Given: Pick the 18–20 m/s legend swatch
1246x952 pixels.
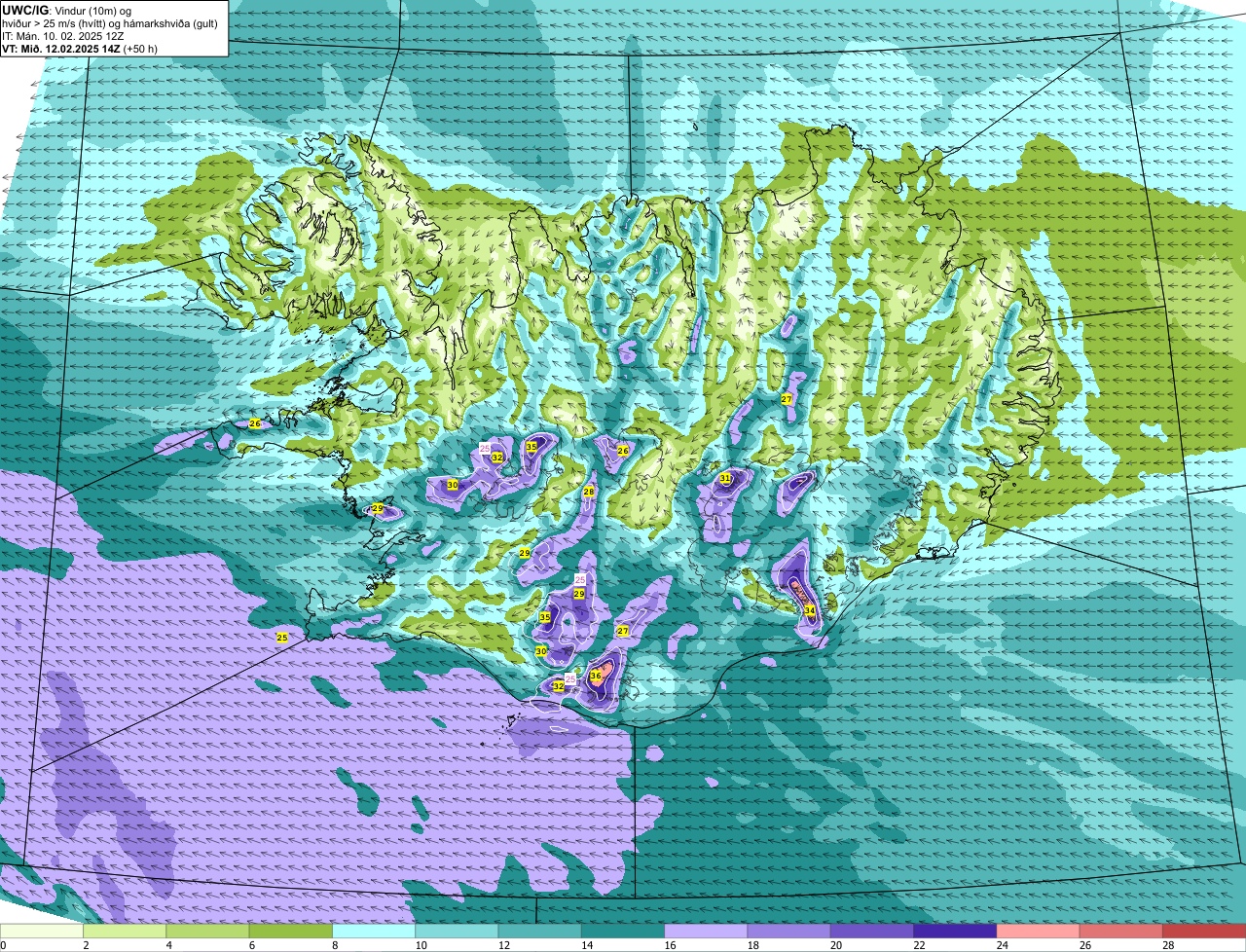Looking at the screenshot, I should [x=789, y=931].
